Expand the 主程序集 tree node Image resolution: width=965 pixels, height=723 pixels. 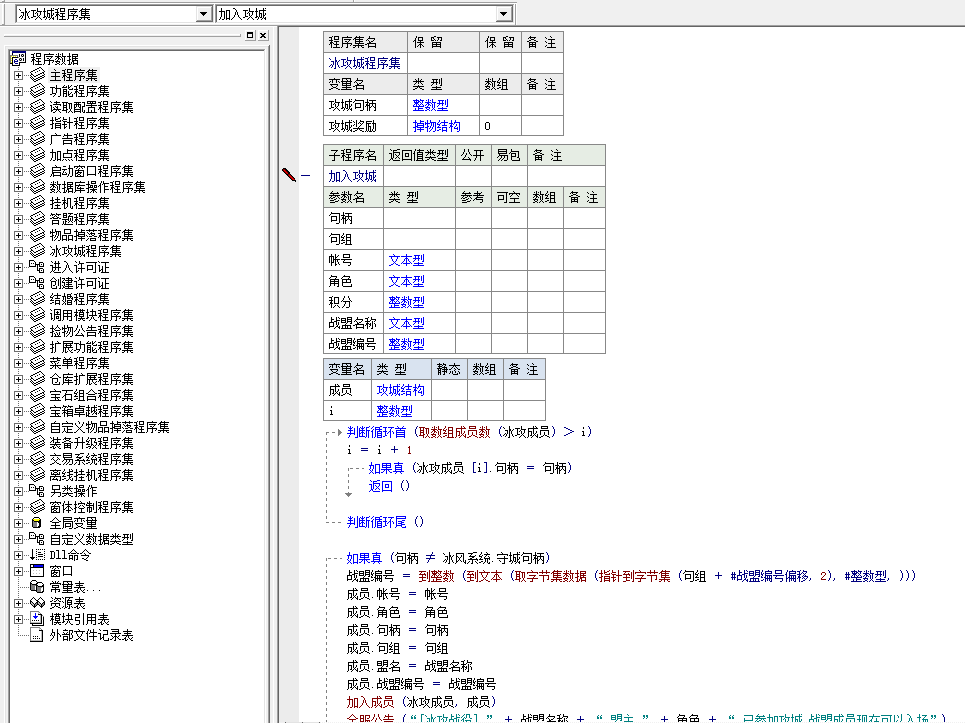click(18, 75)
